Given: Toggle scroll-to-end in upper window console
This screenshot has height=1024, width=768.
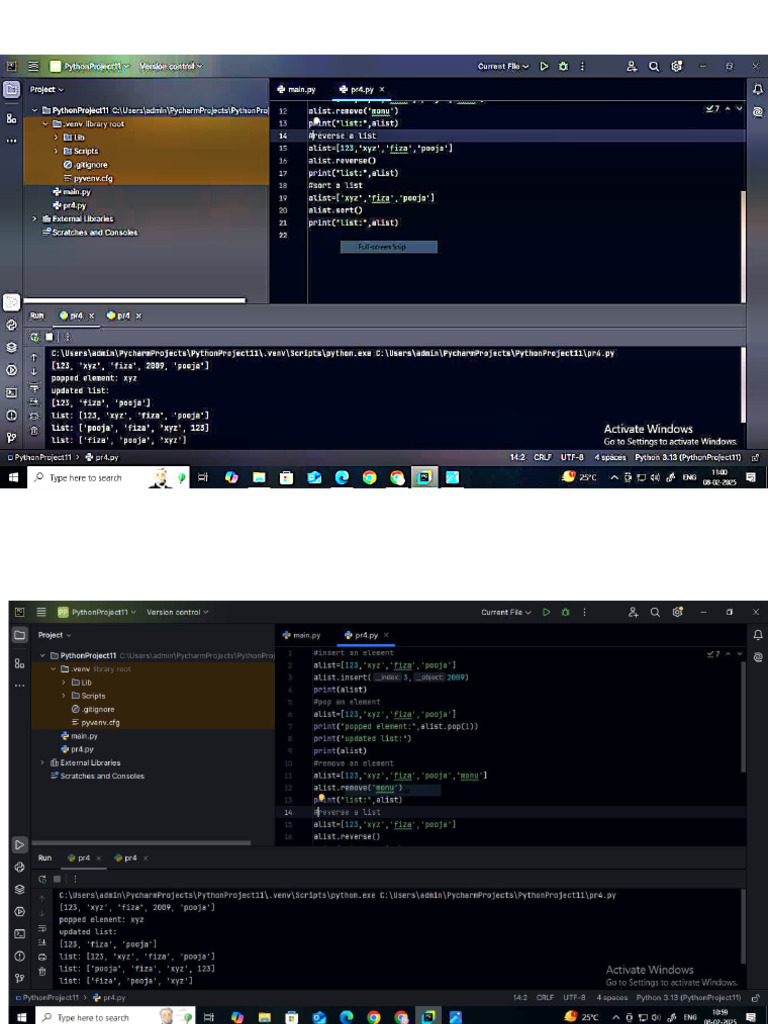Looking at the screenshot, I should pyautogui.click(x=34, y=402).
